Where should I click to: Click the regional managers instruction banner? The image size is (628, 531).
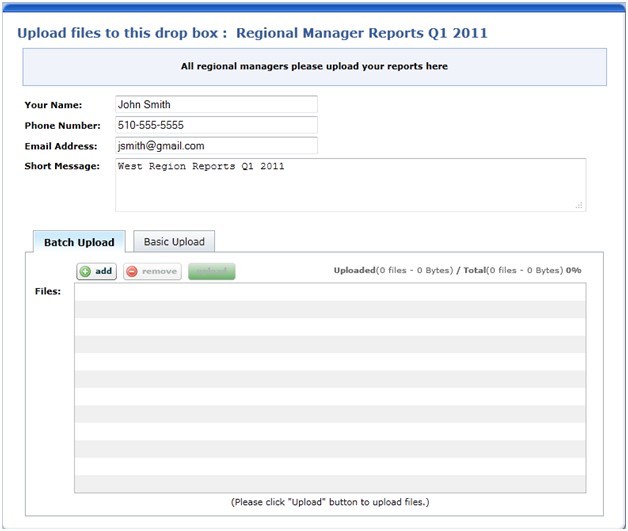[314, 67]
